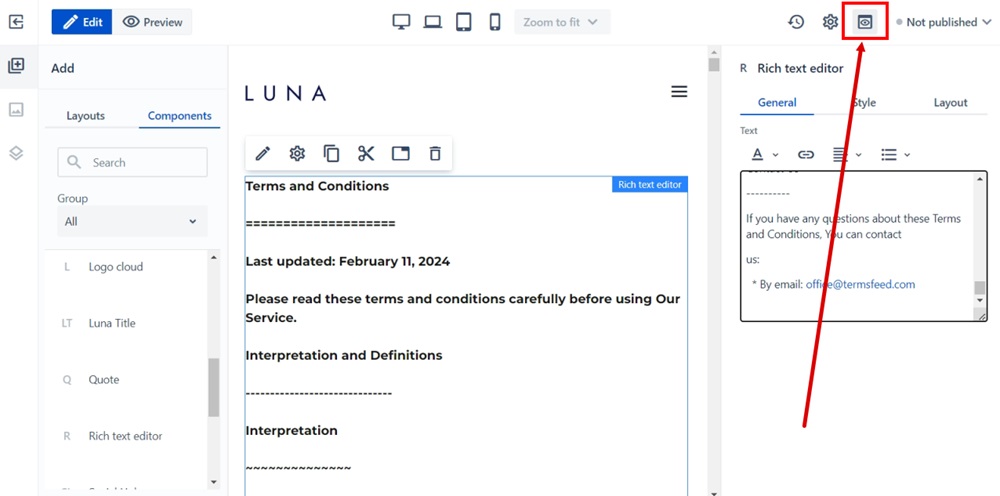The width and height of the screenshot is (1000, 496).
Task: Click the component Search field
Action: click(x=132, y=163)
